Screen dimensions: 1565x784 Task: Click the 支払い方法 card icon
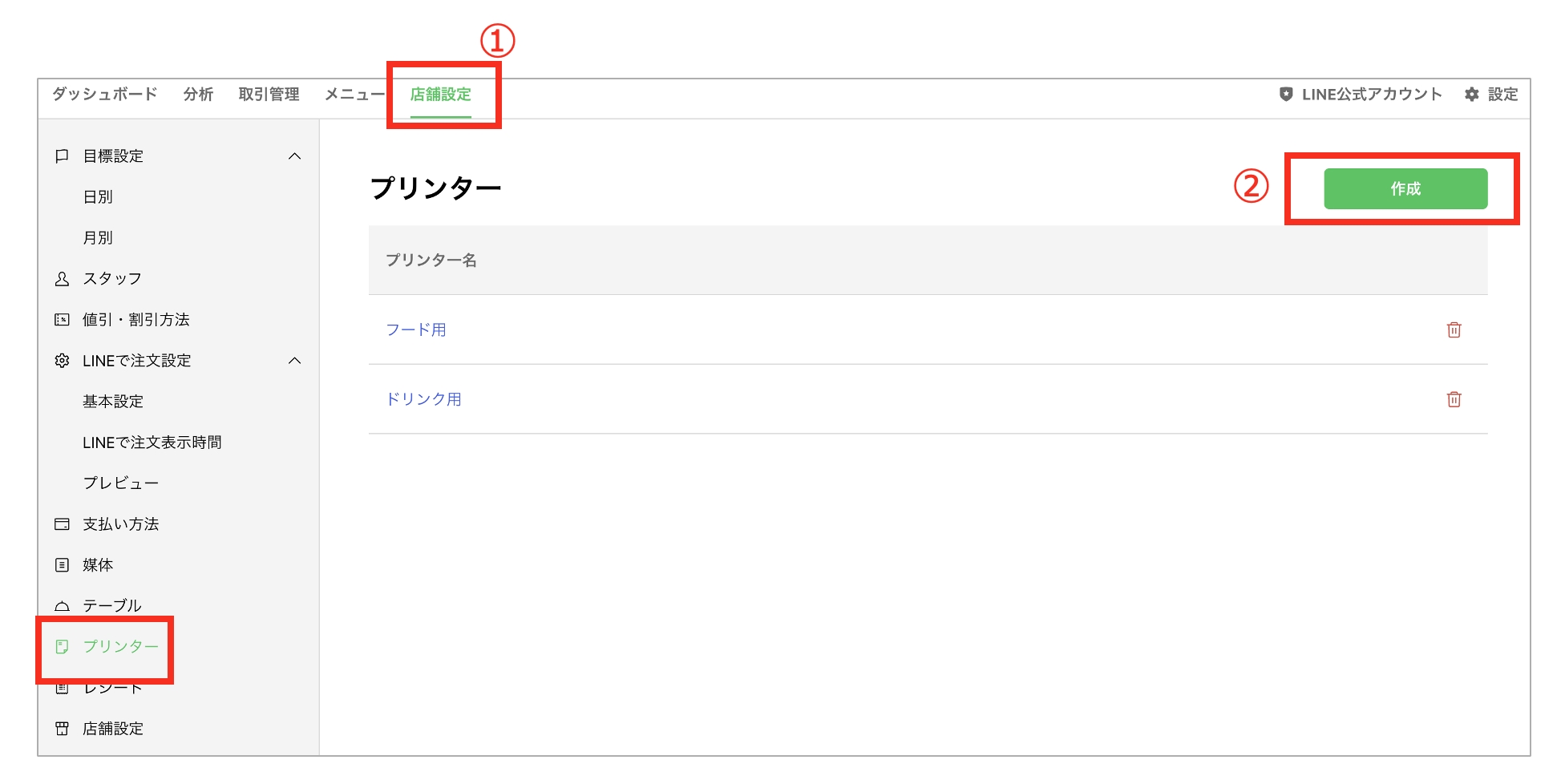pos(62,524)
